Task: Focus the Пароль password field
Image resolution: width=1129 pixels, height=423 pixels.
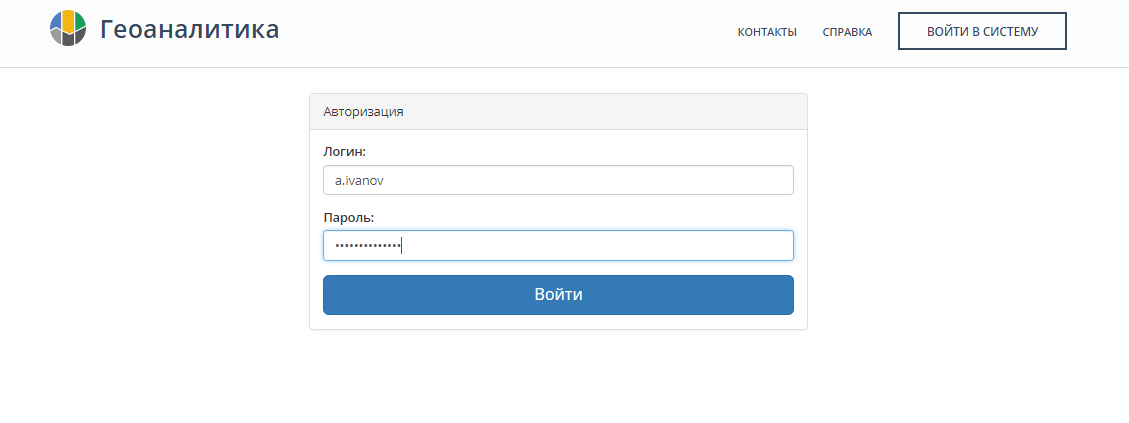Action: click(x=558, y=245)
